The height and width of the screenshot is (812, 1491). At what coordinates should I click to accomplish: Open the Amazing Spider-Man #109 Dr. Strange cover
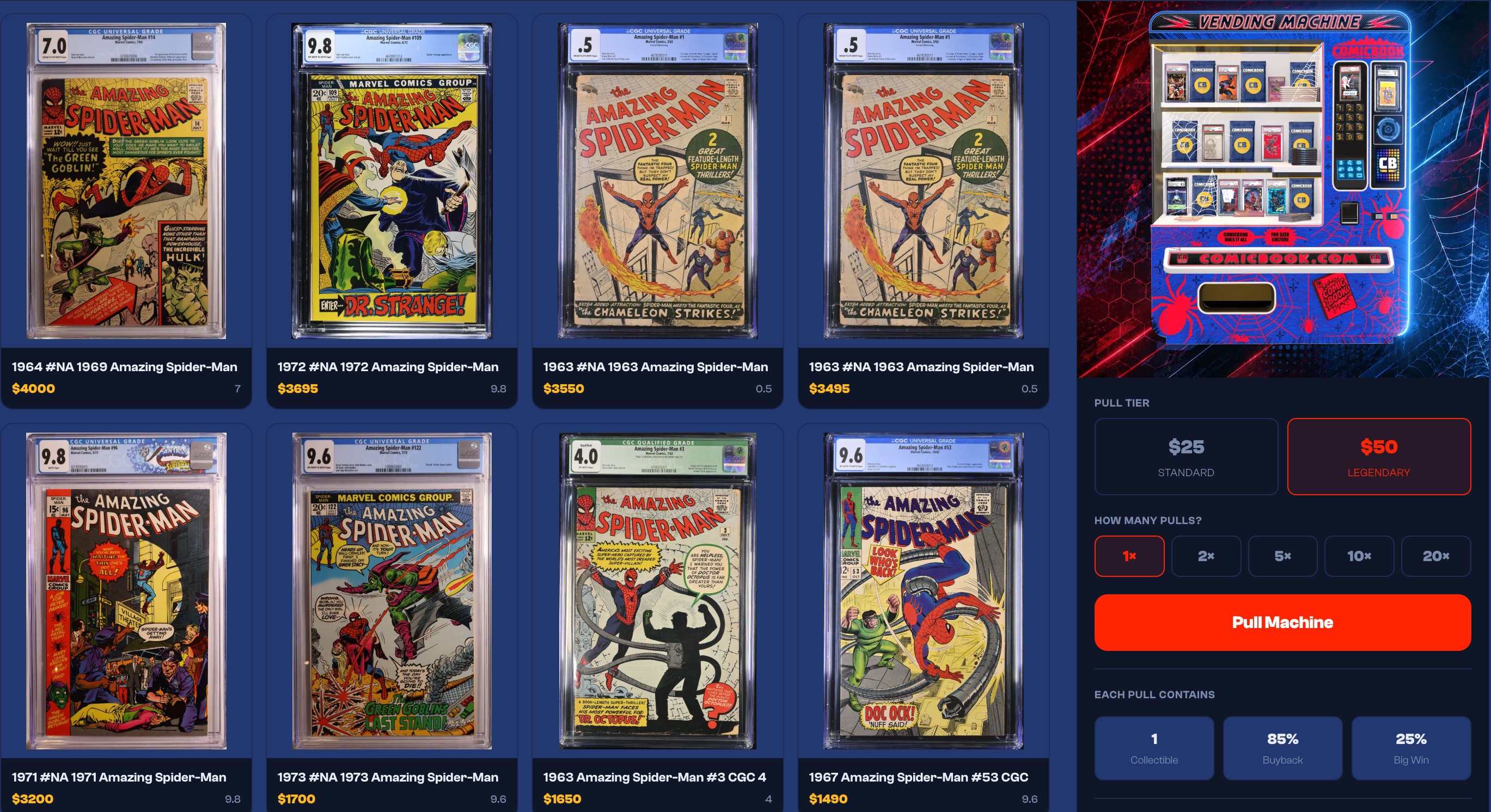click(x=392, y=181)
